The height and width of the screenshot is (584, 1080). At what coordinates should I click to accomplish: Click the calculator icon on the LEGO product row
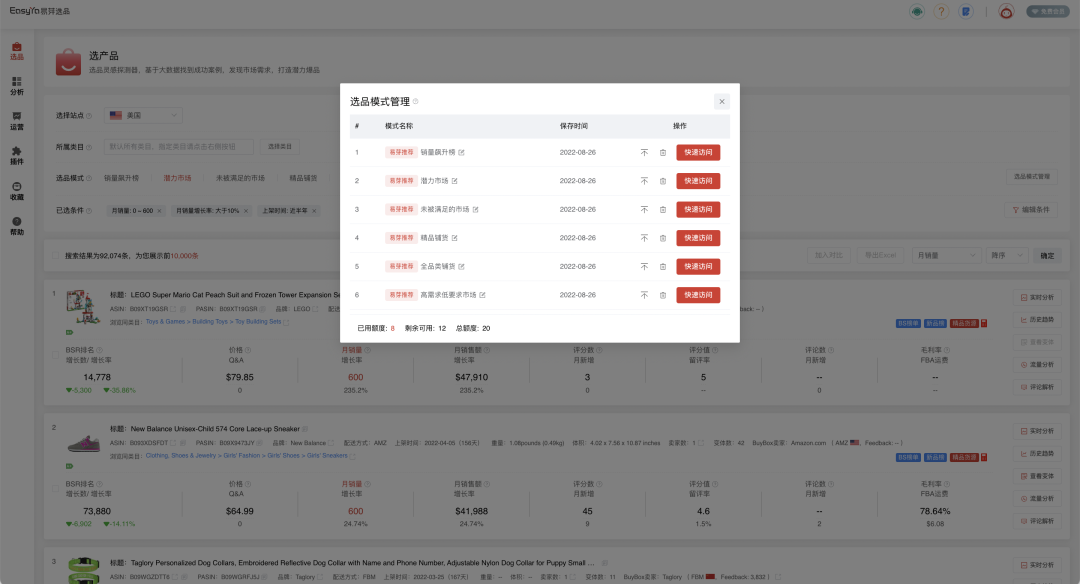(984, 323)
